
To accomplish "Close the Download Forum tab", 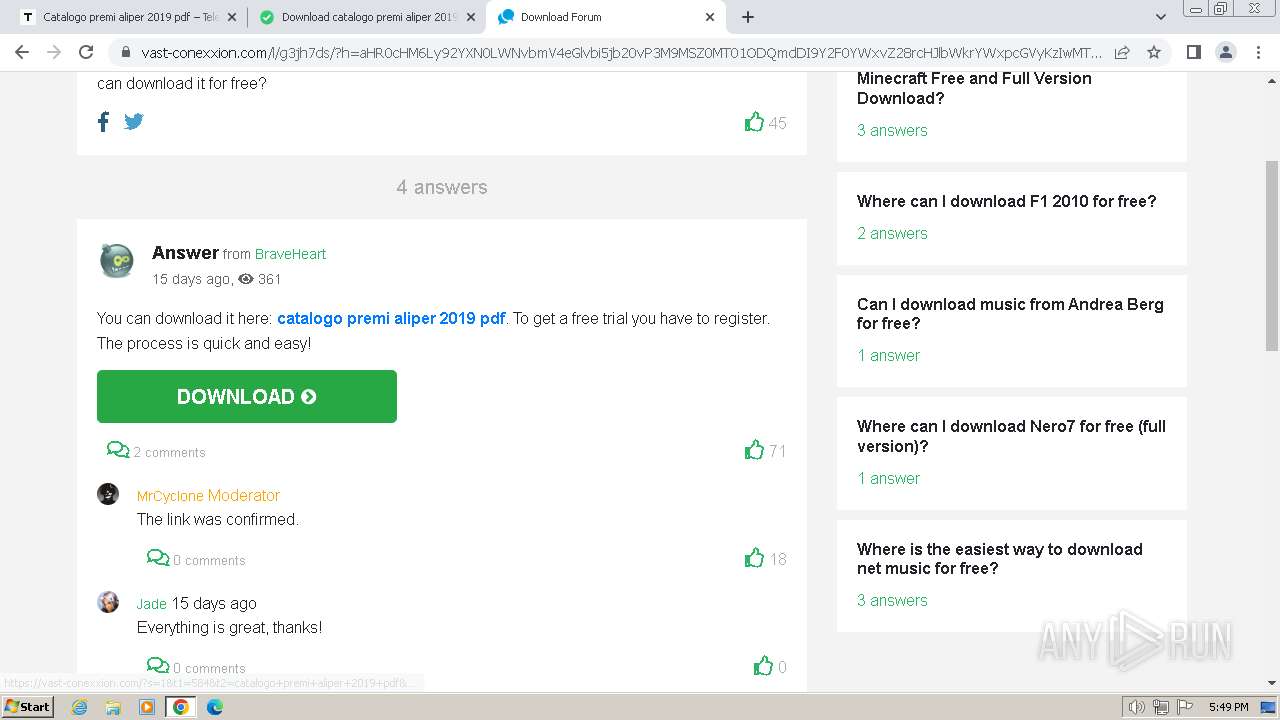I will 710,17.
